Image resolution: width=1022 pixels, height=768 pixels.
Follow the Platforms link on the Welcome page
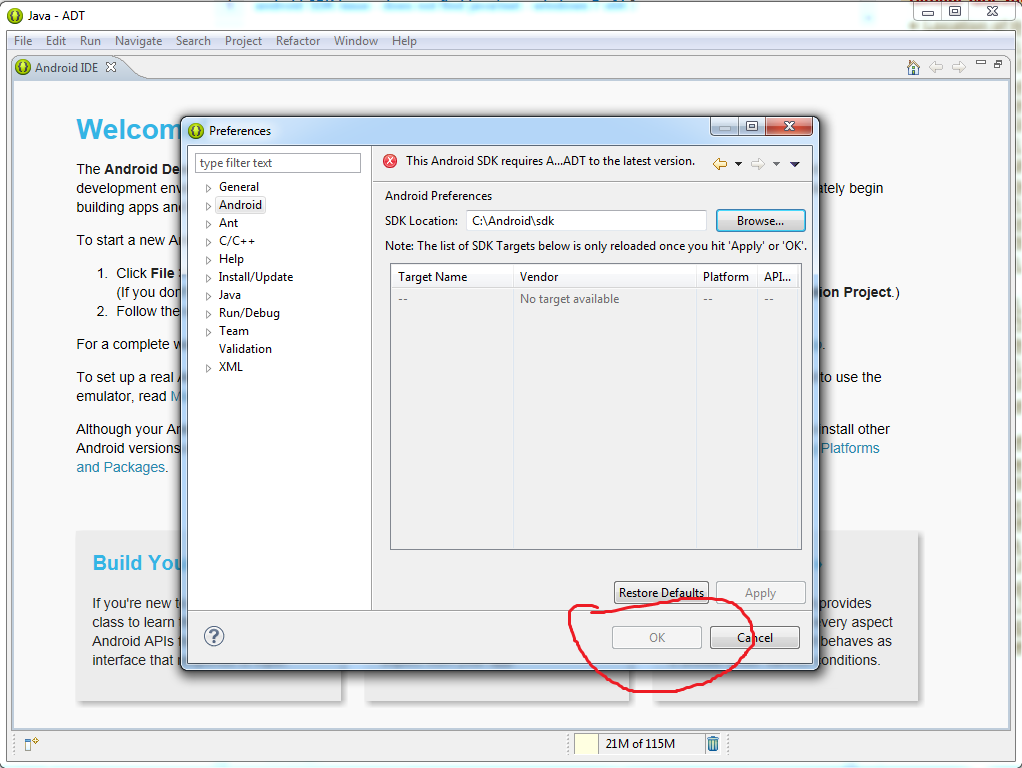tap(850, 448)
